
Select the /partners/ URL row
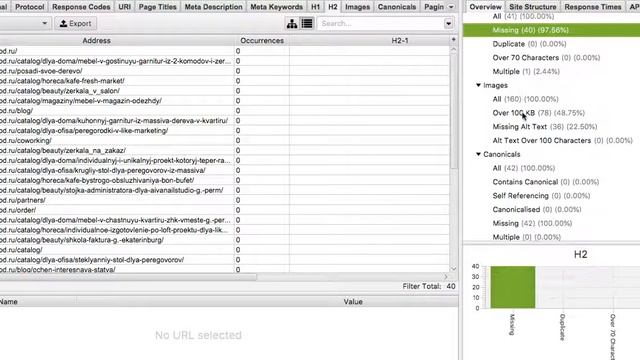click(224, 200)
